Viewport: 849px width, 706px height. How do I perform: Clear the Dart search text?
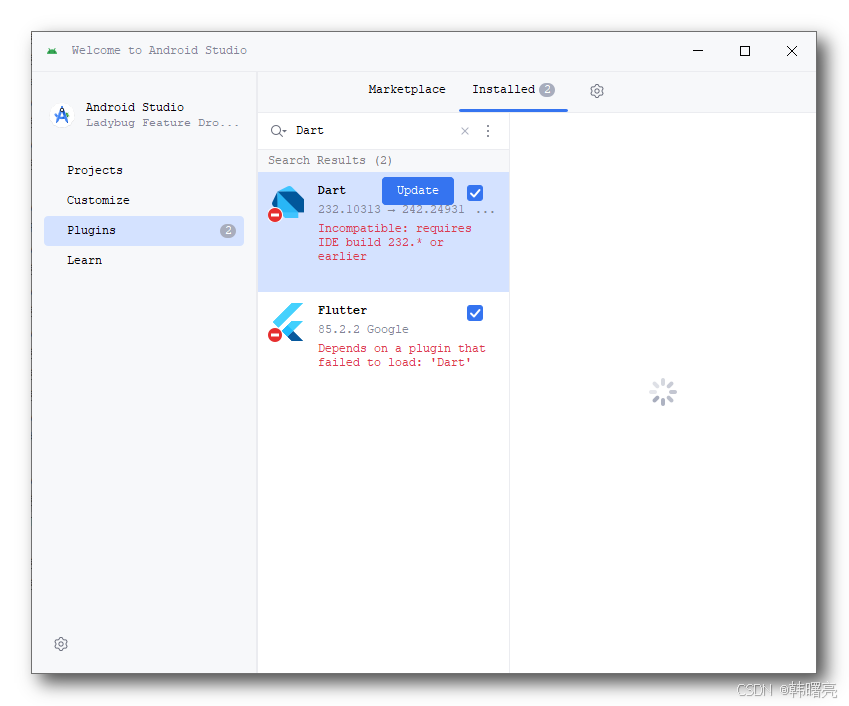pyautogui.click(x=465, y=130)
